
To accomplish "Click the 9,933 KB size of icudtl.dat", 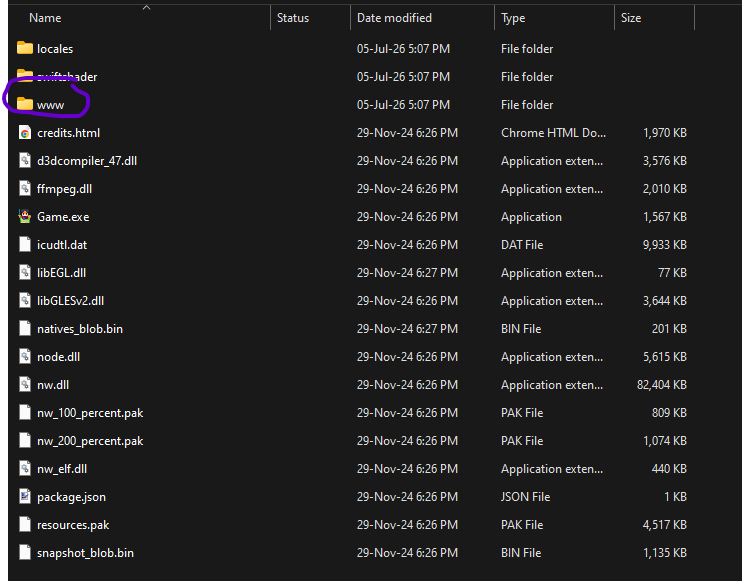I will 664,245.
